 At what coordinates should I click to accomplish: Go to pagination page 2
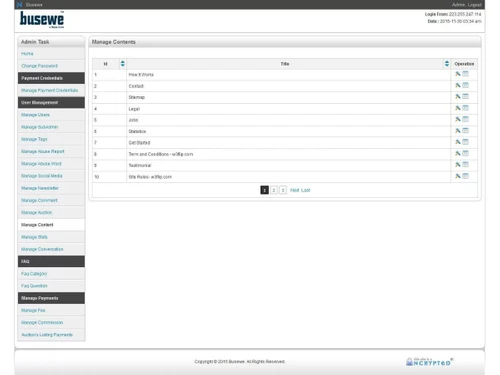tap(274, 190)
